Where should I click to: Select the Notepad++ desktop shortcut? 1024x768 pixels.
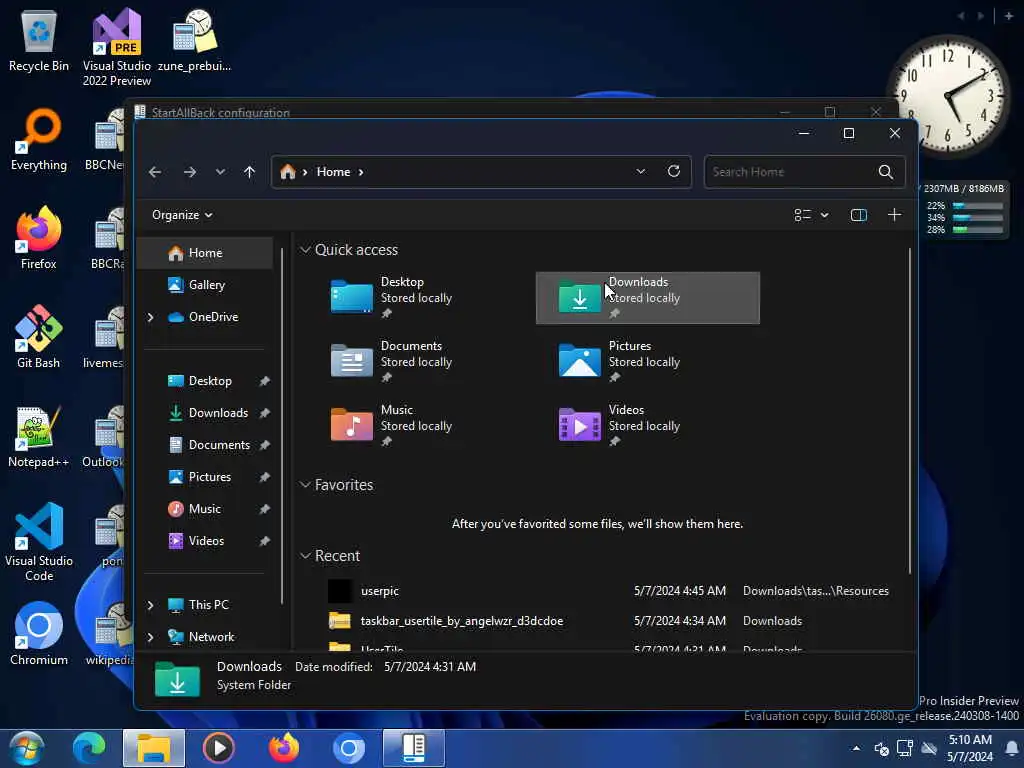39,436
